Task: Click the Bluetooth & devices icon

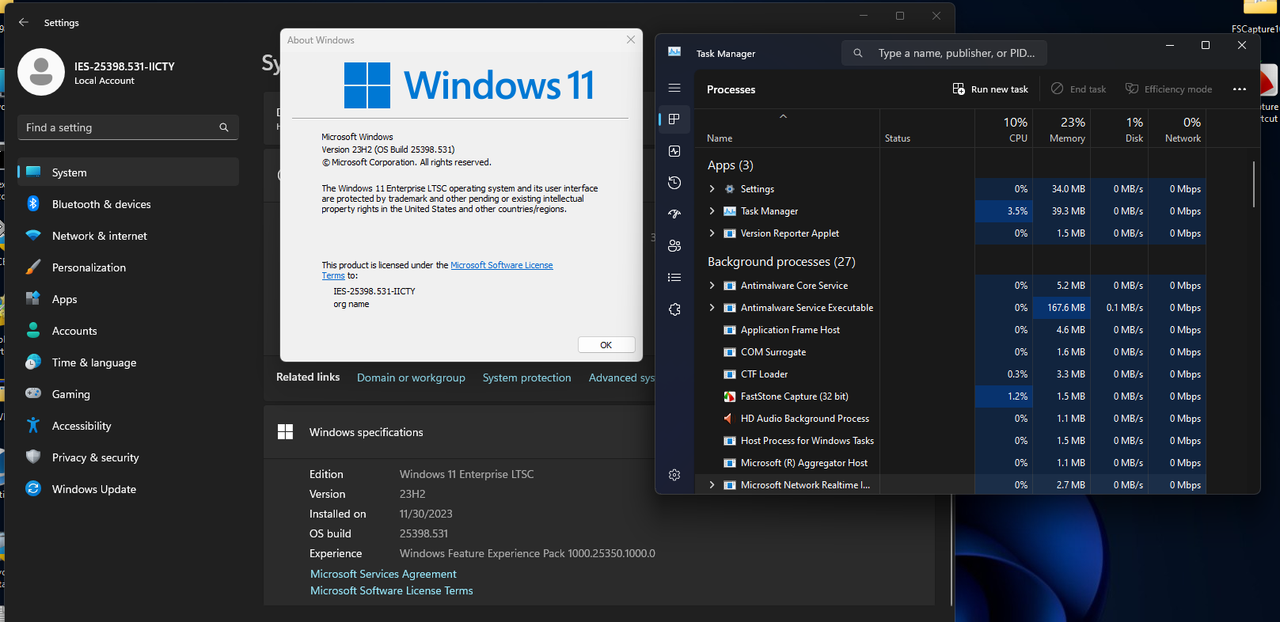Action: pos(33,204)
